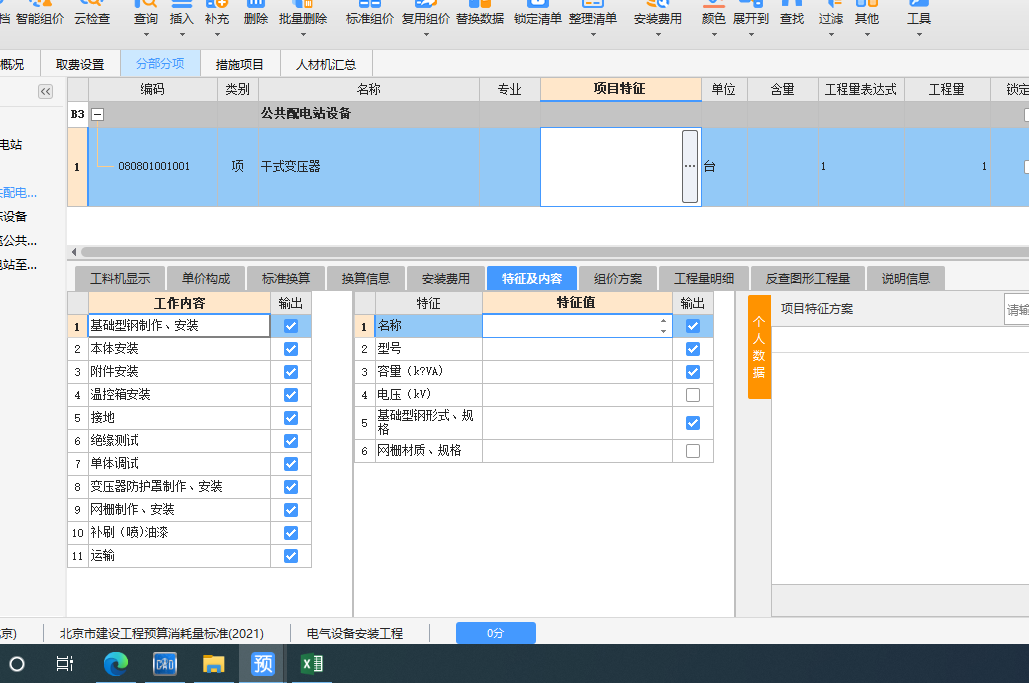Click the 锁定清单 toolbar tool
This screenshot has width=1029, height=683.
(537, 13)
